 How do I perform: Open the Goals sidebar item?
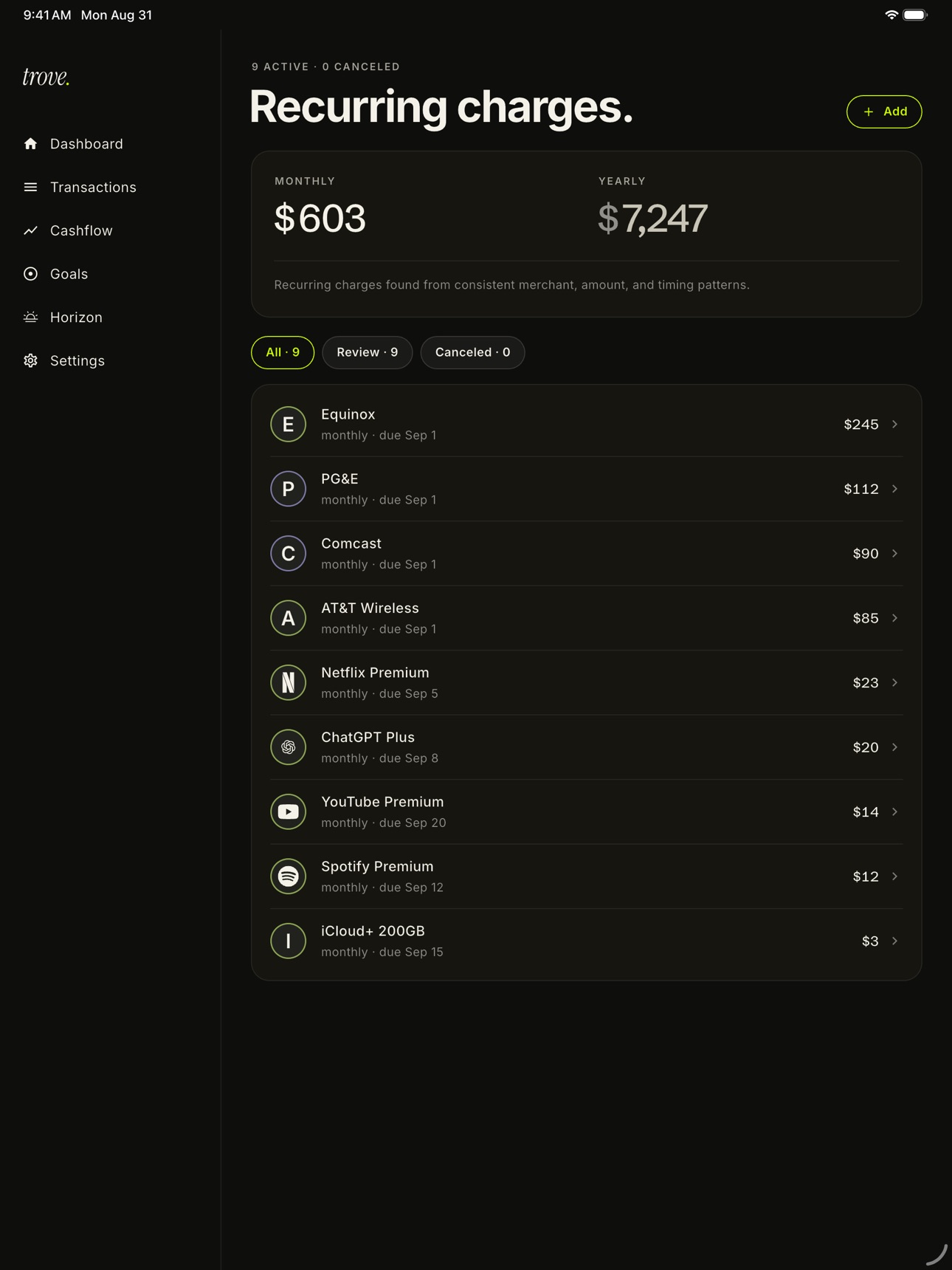[69, 274]
